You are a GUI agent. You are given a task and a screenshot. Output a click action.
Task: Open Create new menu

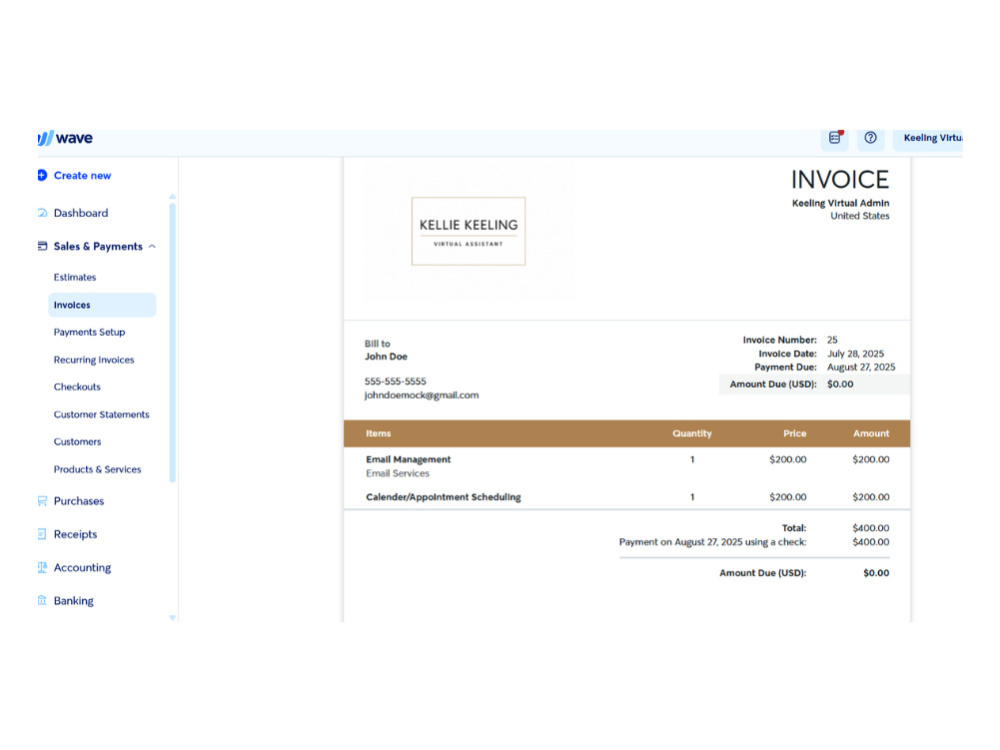click(x=82, y=175)
